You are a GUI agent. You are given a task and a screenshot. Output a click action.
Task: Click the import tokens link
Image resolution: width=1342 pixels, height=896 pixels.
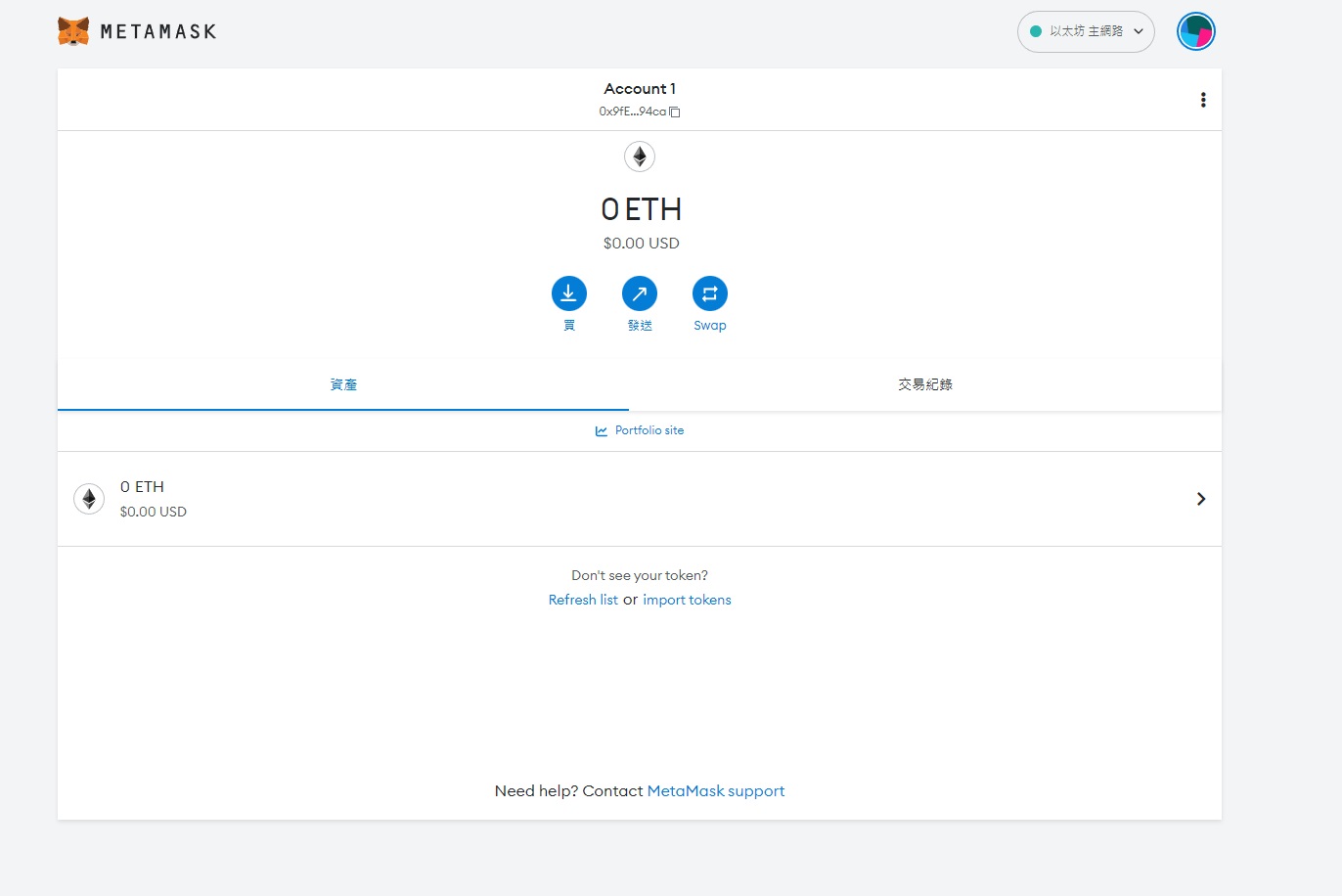[x=687, y=600]
